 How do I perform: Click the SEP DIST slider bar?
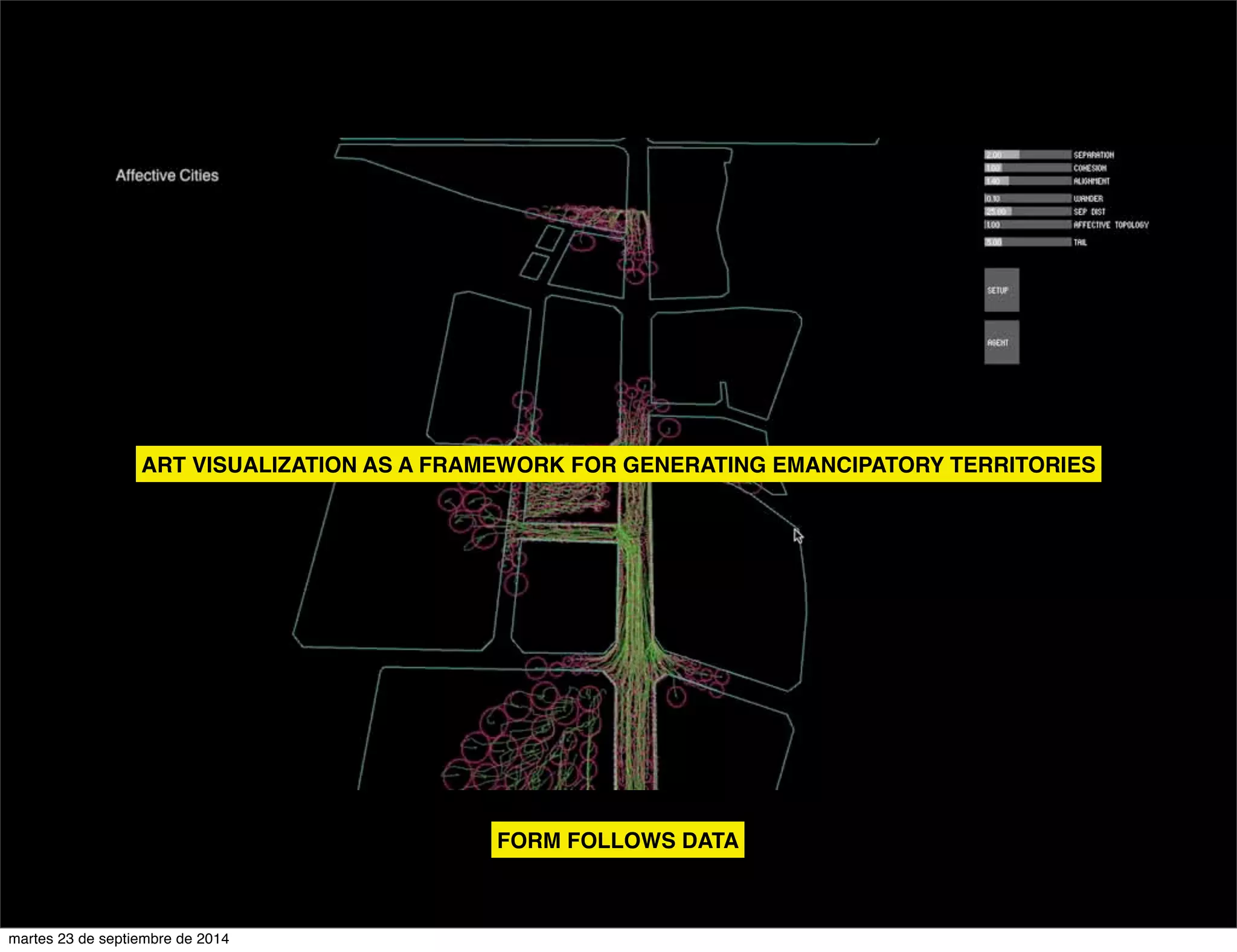coord(1027,211)
